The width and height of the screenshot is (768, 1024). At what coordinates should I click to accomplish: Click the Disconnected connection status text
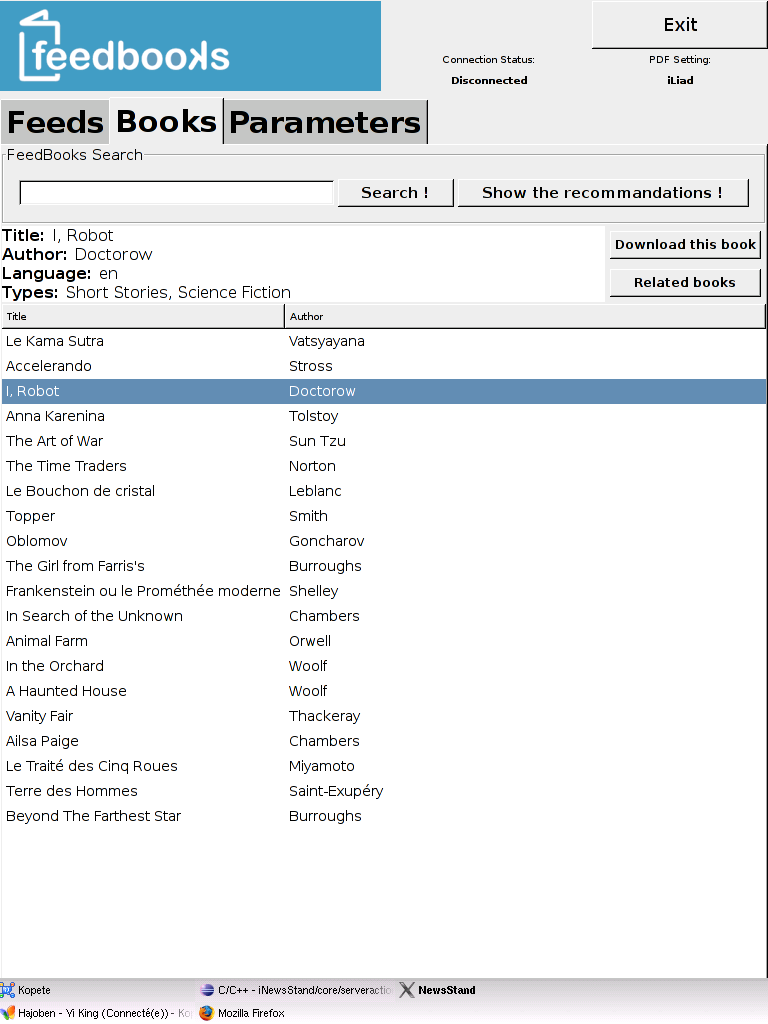[x=489, y=80]
